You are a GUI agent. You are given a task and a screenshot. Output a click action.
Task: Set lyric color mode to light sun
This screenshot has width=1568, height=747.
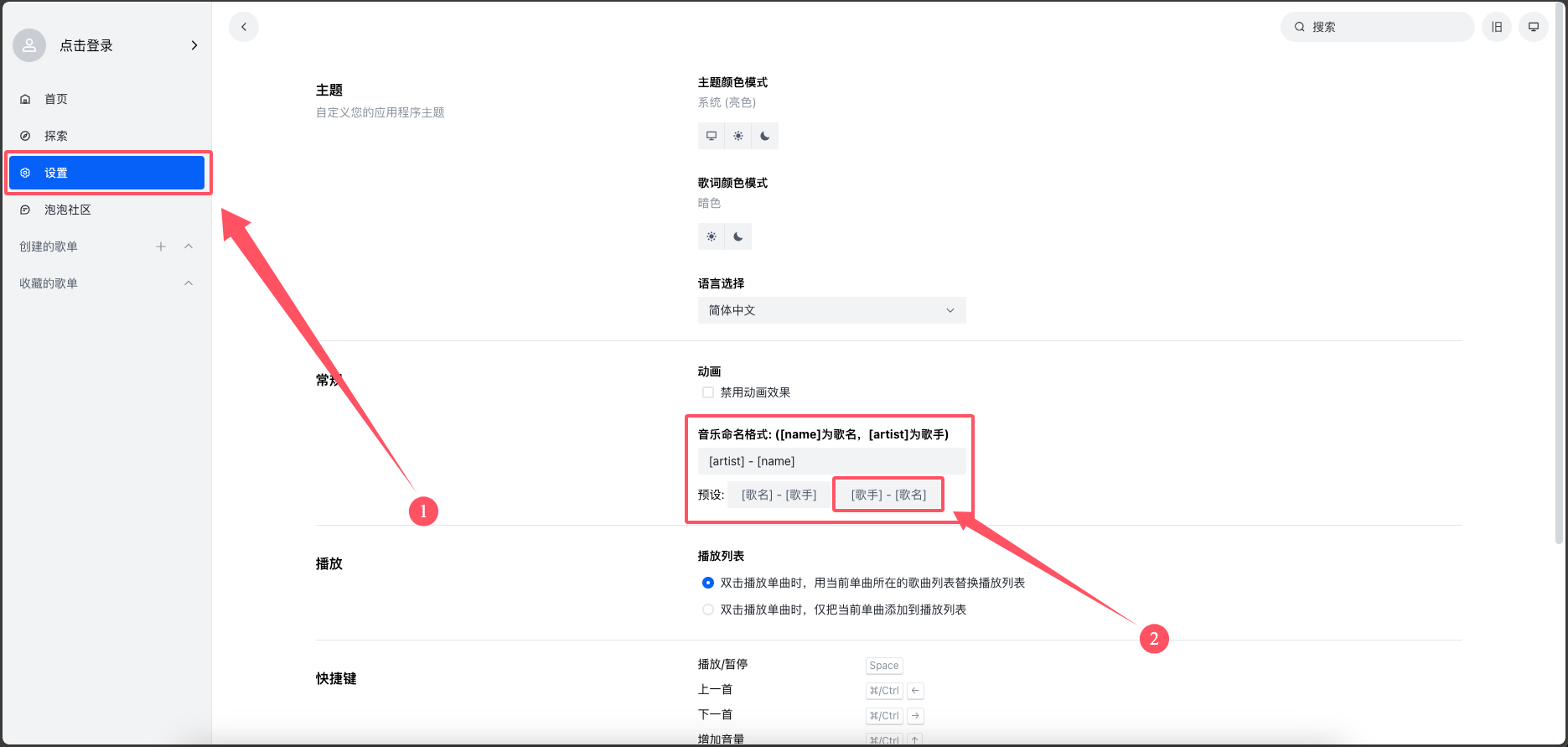point(712,236)
